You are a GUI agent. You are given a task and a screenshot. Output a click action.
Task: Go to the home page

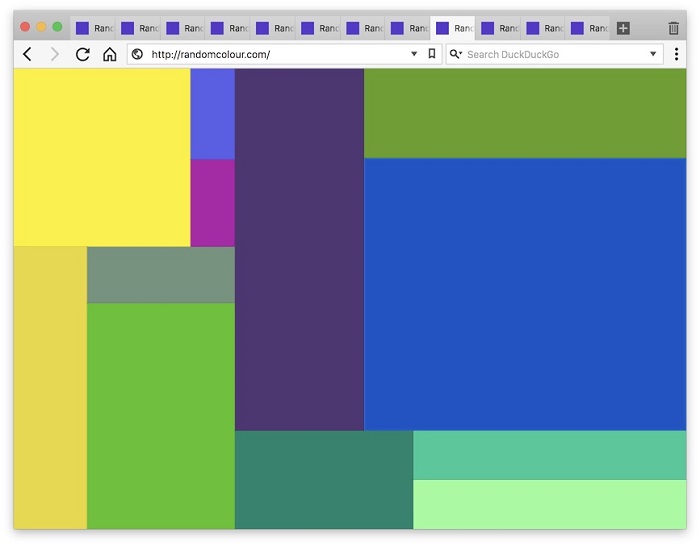(x=109, y=54)
